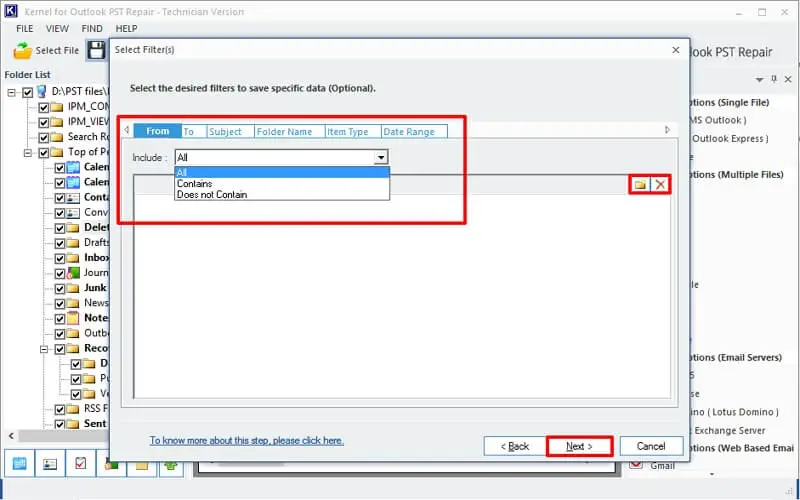Close the Select Filter(s) dialog
800x500 pixels.
click(676, 50)
